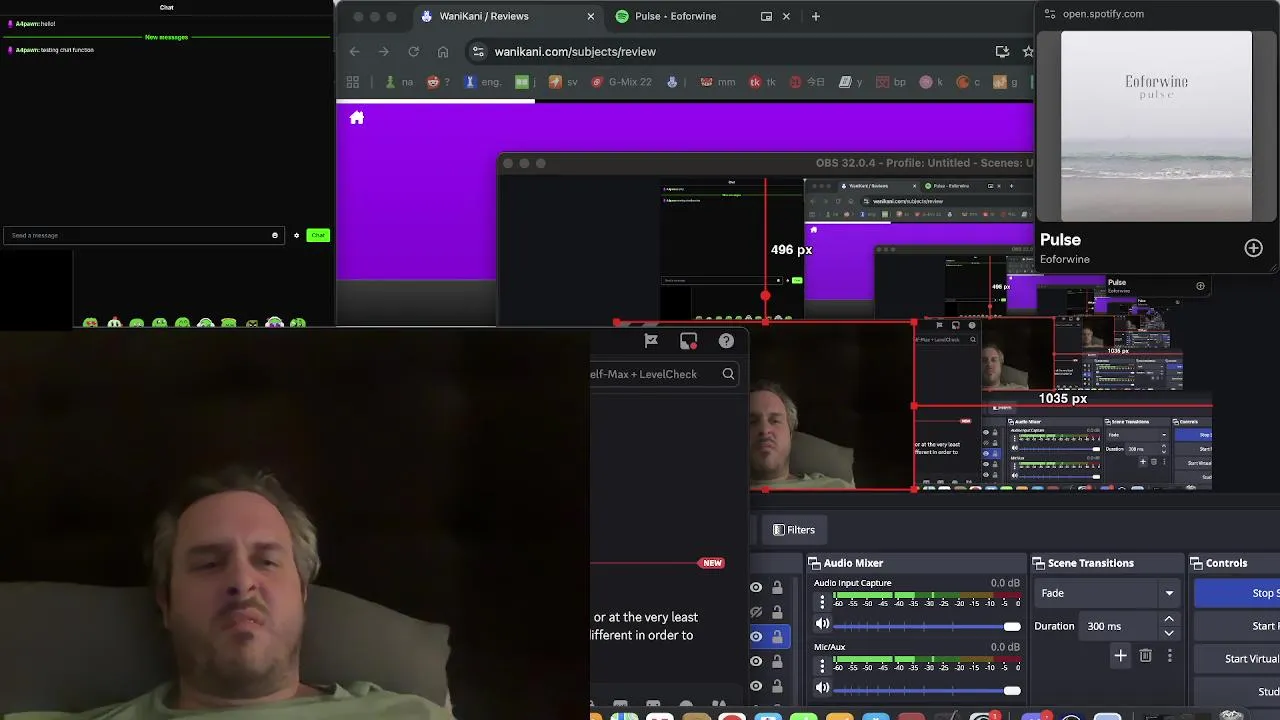Toggle visibility of the first source
The width and height of the screenshot is (1280, 720).
[756, 588]
